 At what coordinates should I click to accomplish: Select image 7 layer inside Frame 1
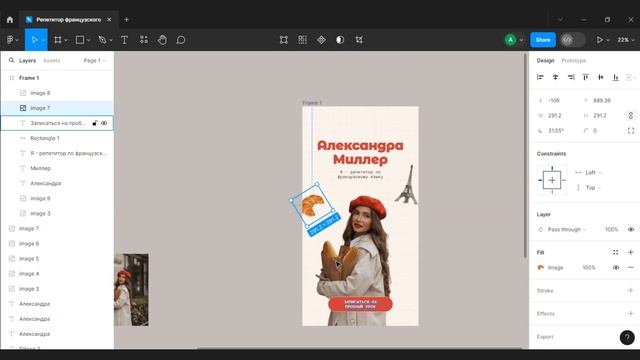click(x=57, y=108)
